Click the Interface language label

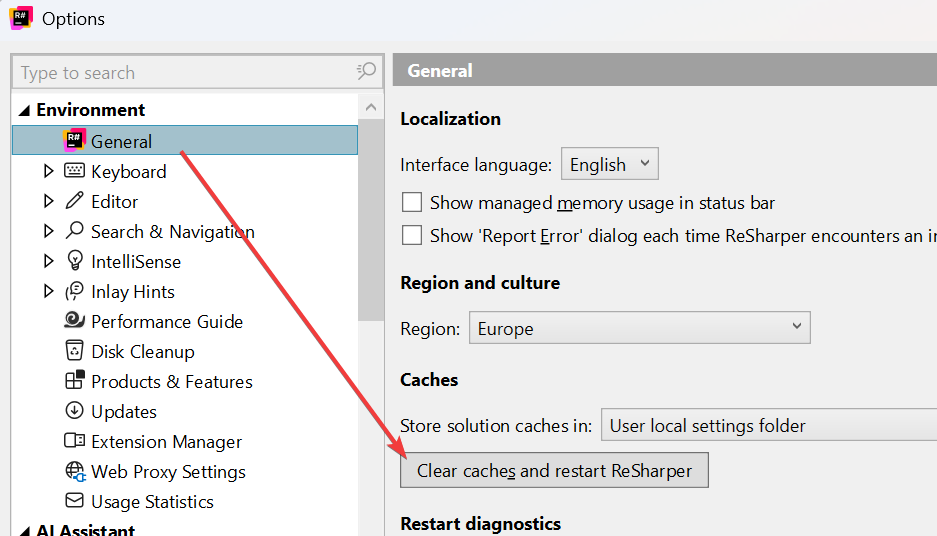coord(476,164)
